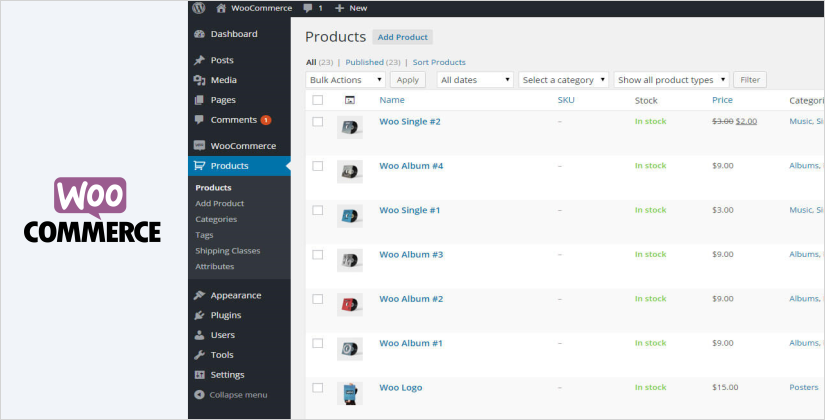Open the Categories submenu item under Products
825x420 pixels.
click(x=216, y=219)
